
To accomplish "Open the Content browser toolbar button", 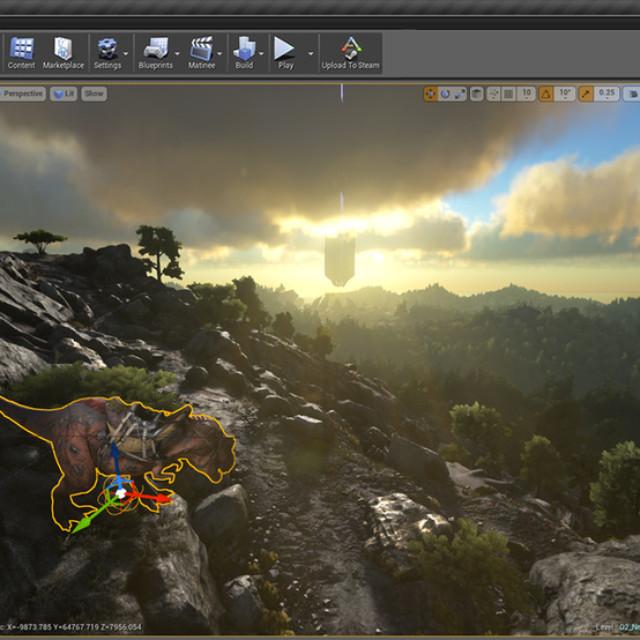I will (x=21, y=53).
